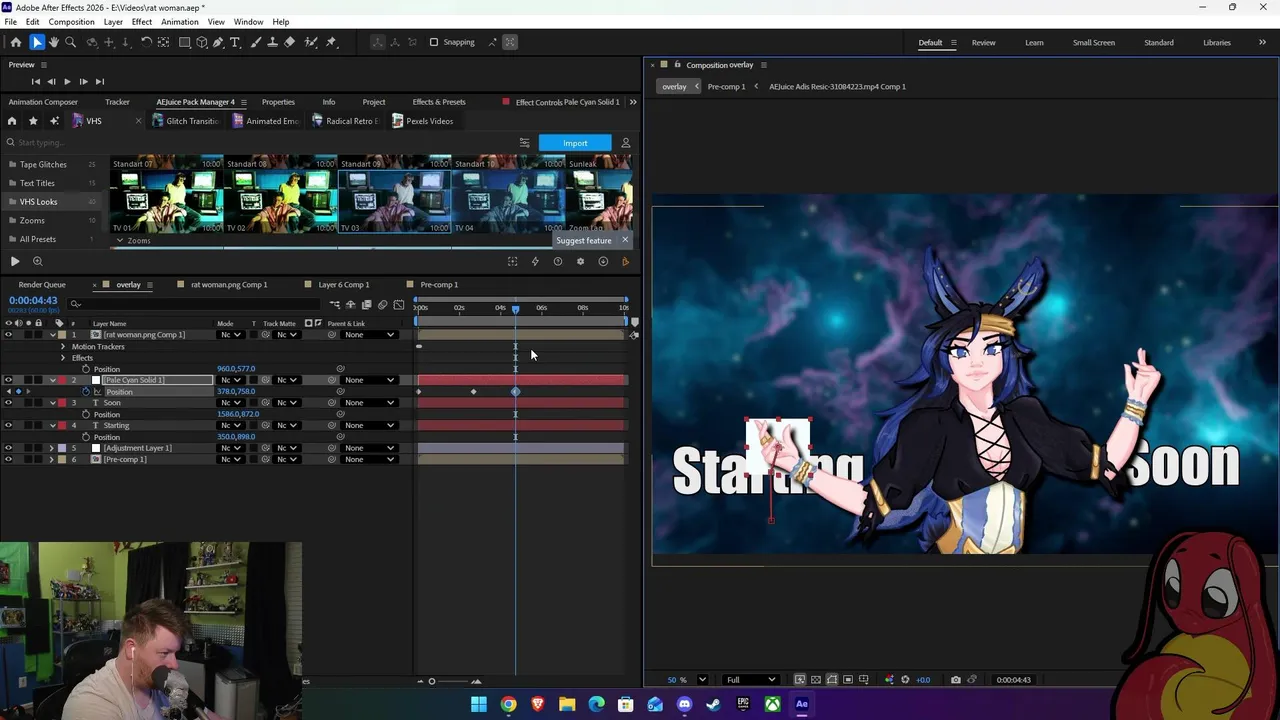Open AEJuice account profile icon
Viewport: 1280px width, 720px height.
(626, 143)
